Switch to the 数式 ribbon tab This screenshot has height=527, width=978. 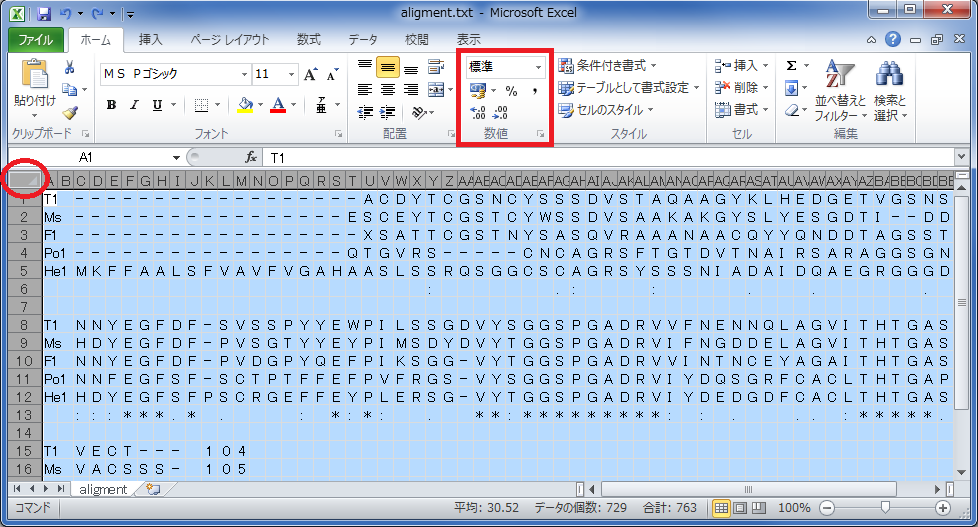(308, 39)
